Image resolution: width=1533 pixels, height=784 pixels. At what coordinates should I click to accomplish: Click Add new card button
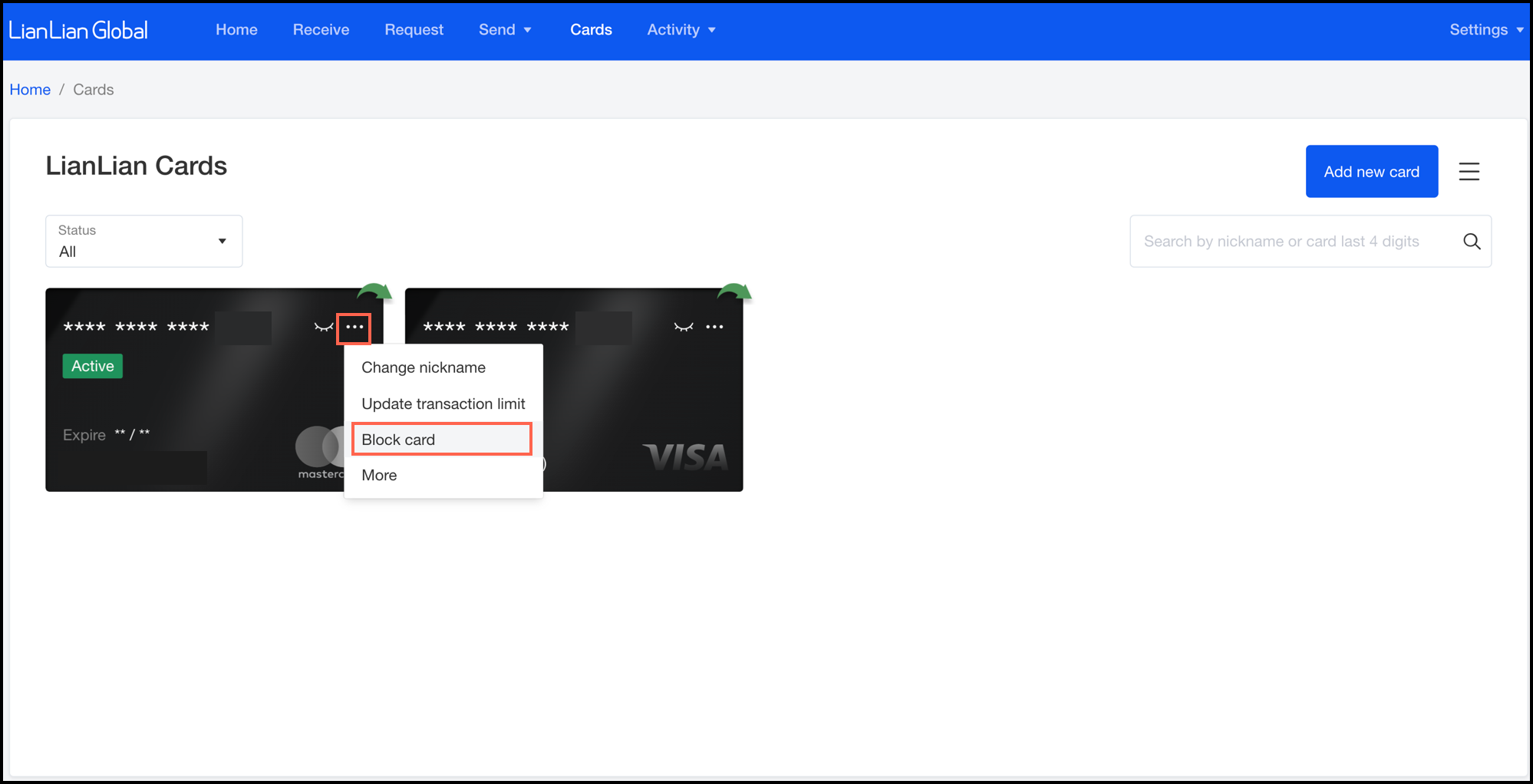coord(1371,171)
